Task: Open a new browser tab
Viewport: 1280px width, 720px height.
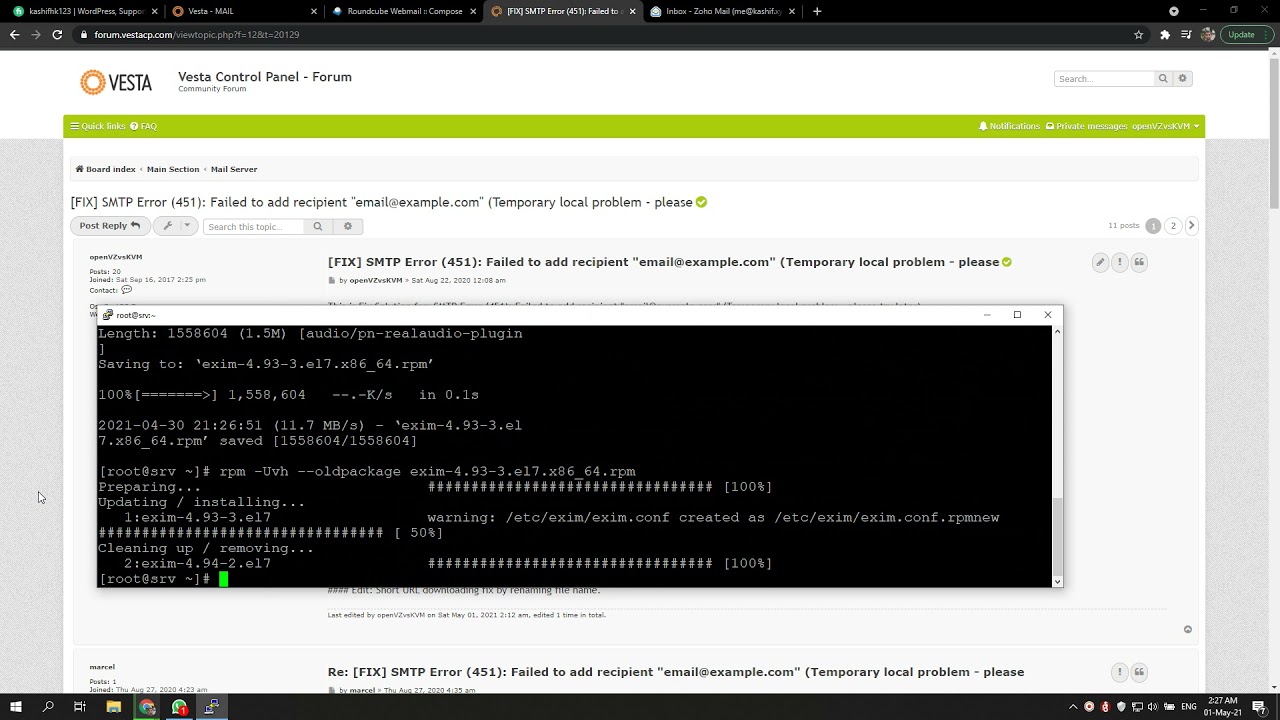Action: [817, 11]
